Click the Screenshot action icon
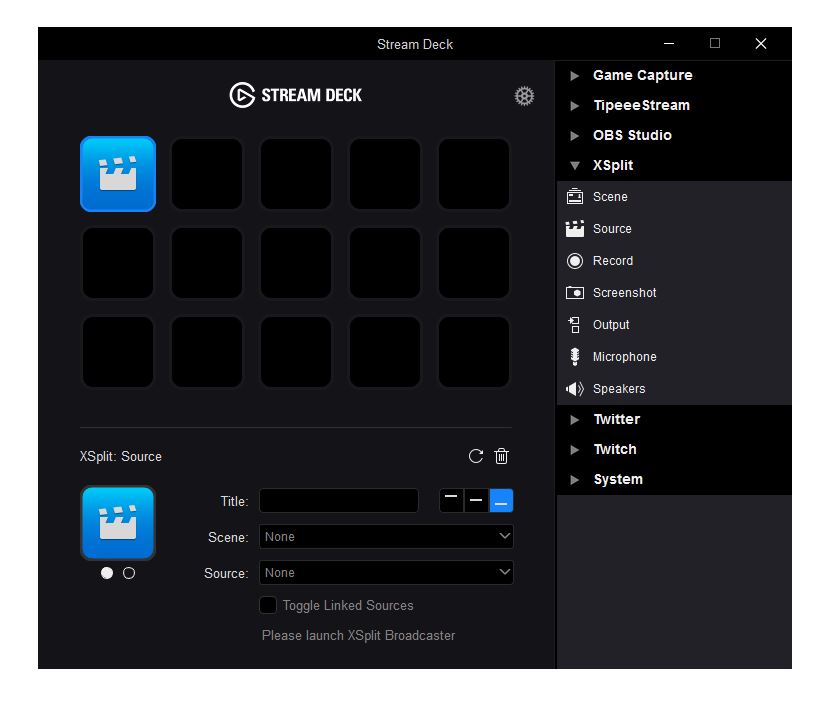 point(574,292)
